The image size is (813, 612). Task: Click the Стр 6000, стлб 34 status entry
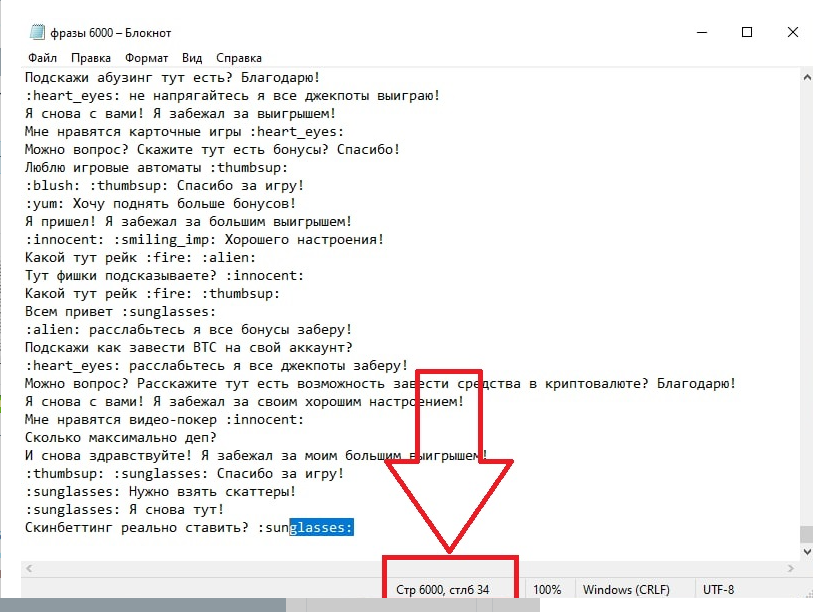click(442, 590)
